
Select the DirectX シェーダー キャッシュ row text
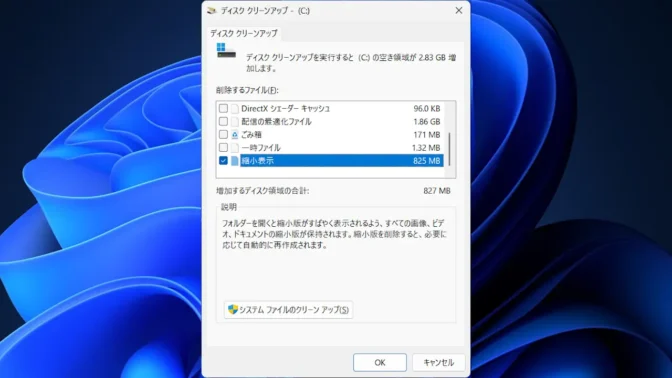pyautogui.click(x=285, y=108)
